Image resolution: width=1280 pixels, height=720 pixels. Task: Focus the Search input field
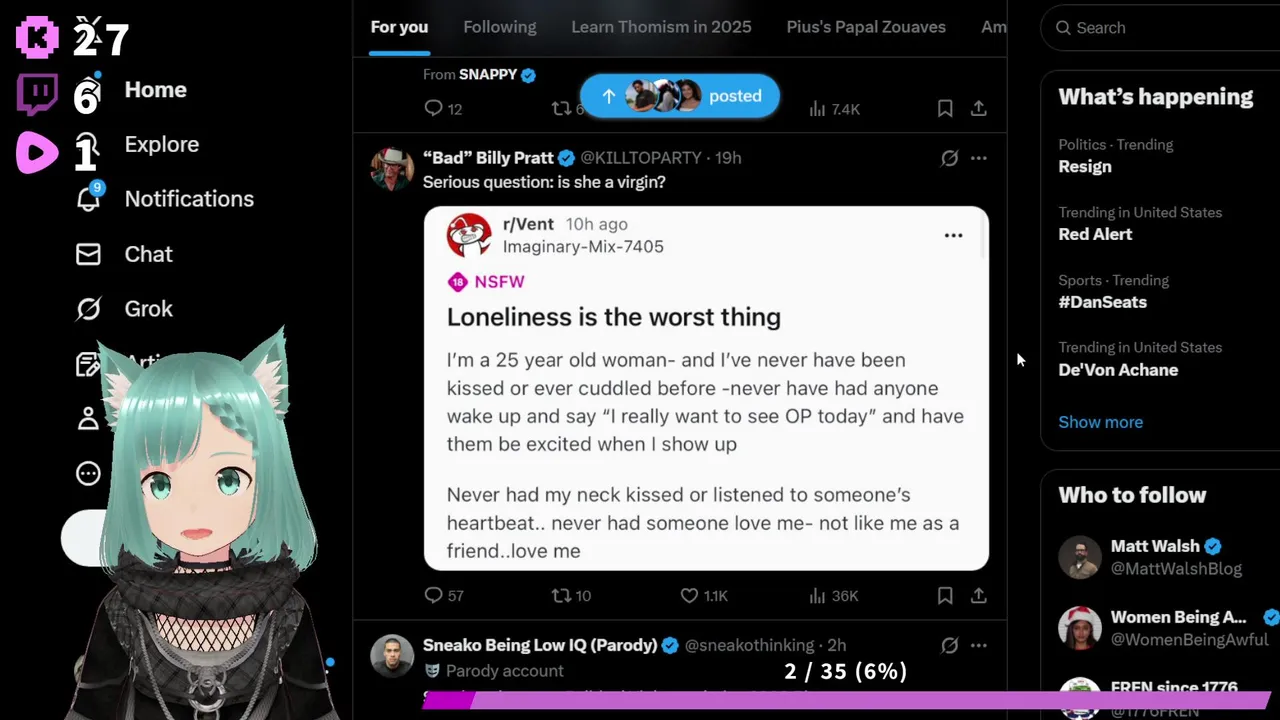point(1160,28)
